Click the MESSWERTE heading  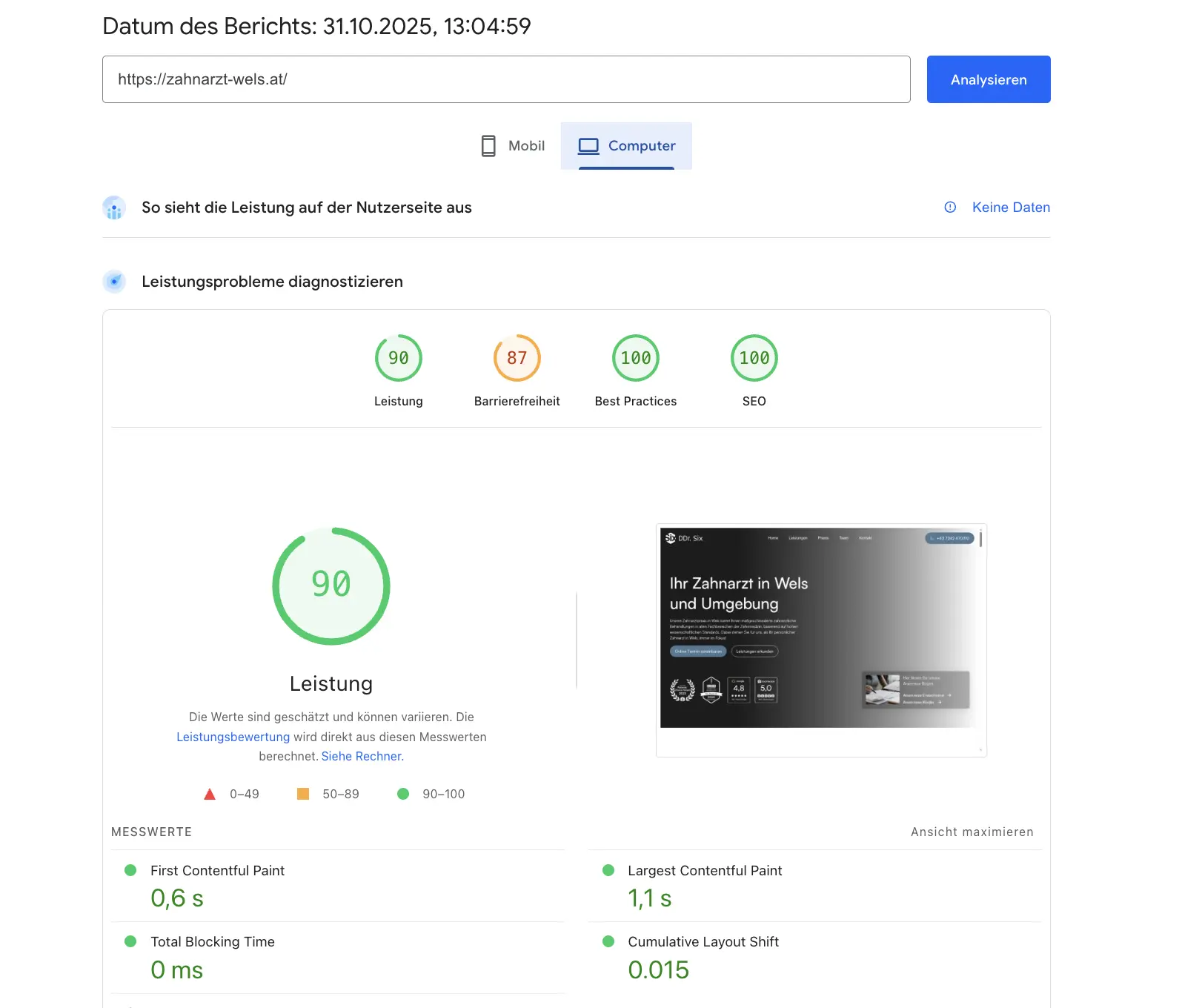151,832
